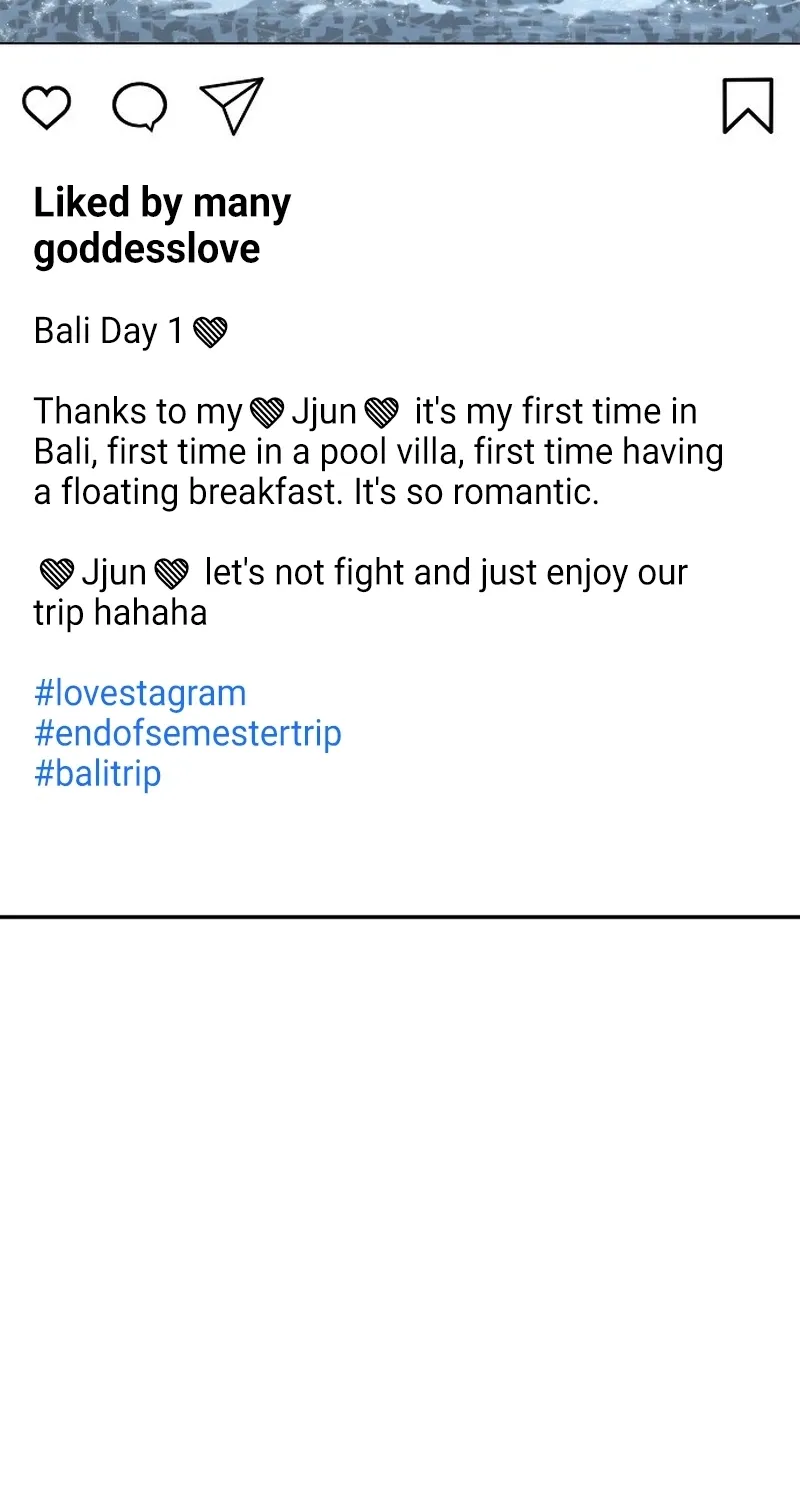
Task: Open the #endofsemestertrip hashtag
Action: pyautogui.click(x=188, y=733)
